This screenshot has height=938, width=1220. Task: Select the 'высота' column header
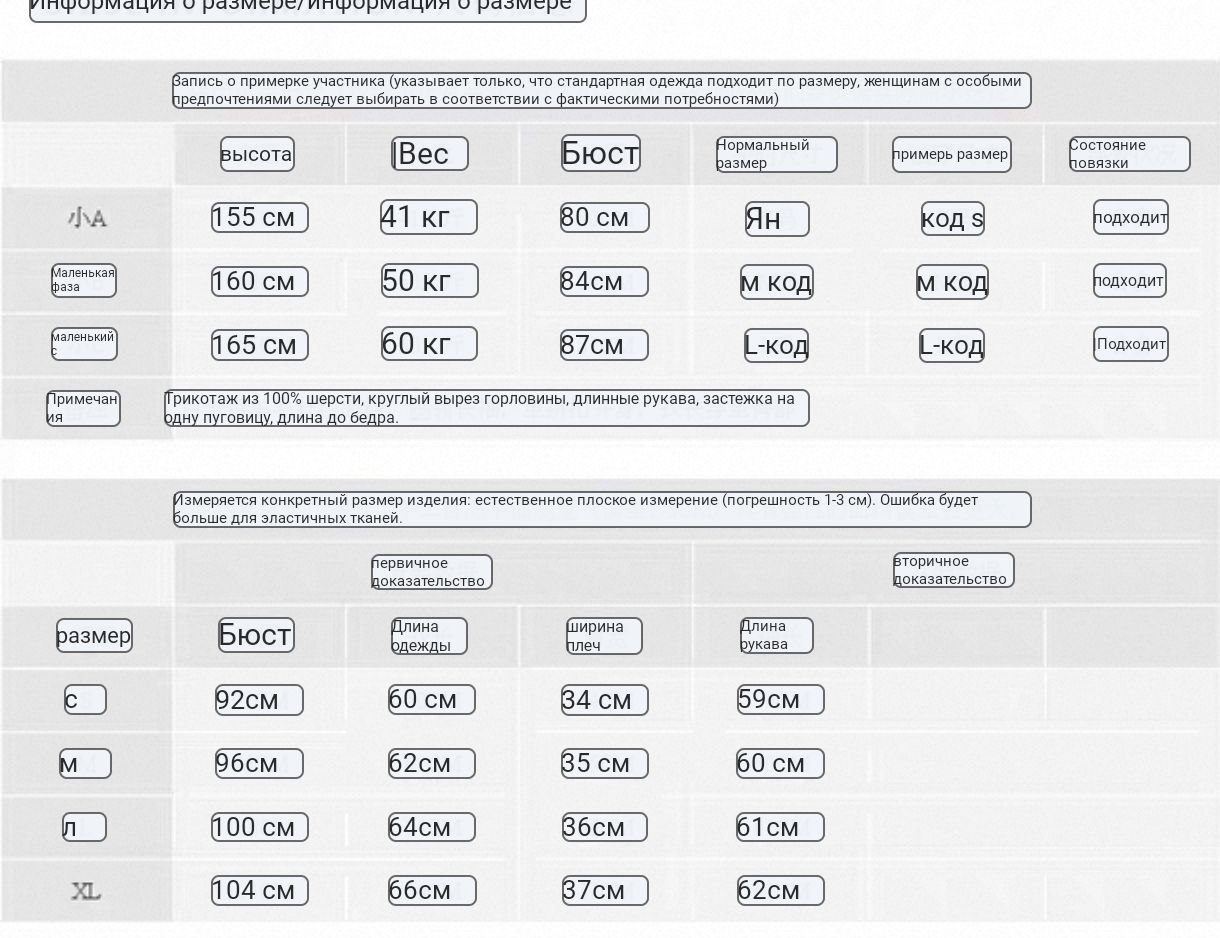(x=257, y=154)
